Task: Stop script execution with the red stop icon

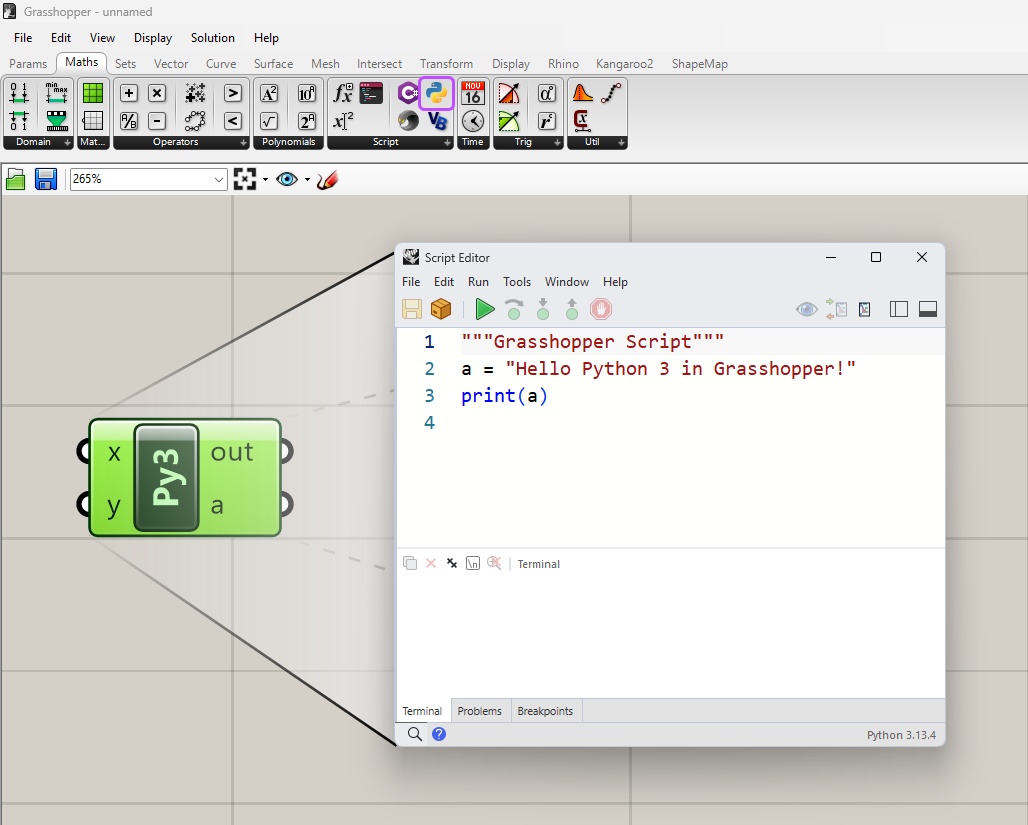Action: coord(600,309)
